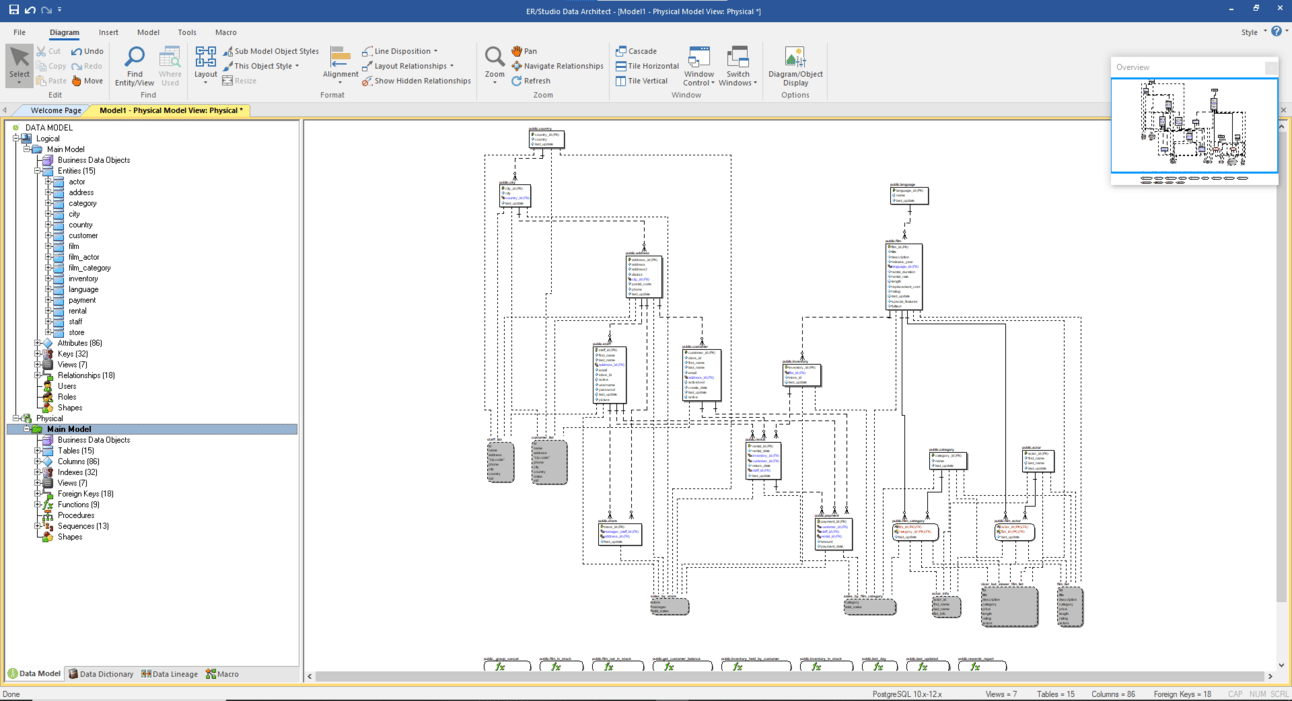Click the Undo button
This screenshot has height=701, width=1292.
coord(87,51)
